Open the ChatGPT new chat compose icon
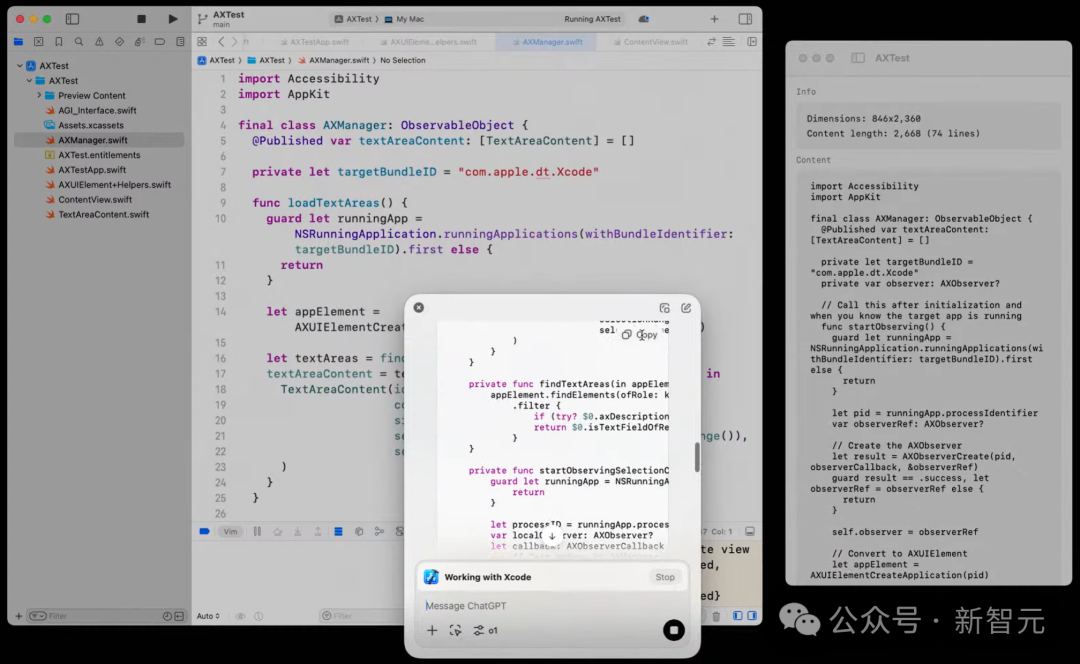This screenshot has height=664, width=1080. pos(686,308)
